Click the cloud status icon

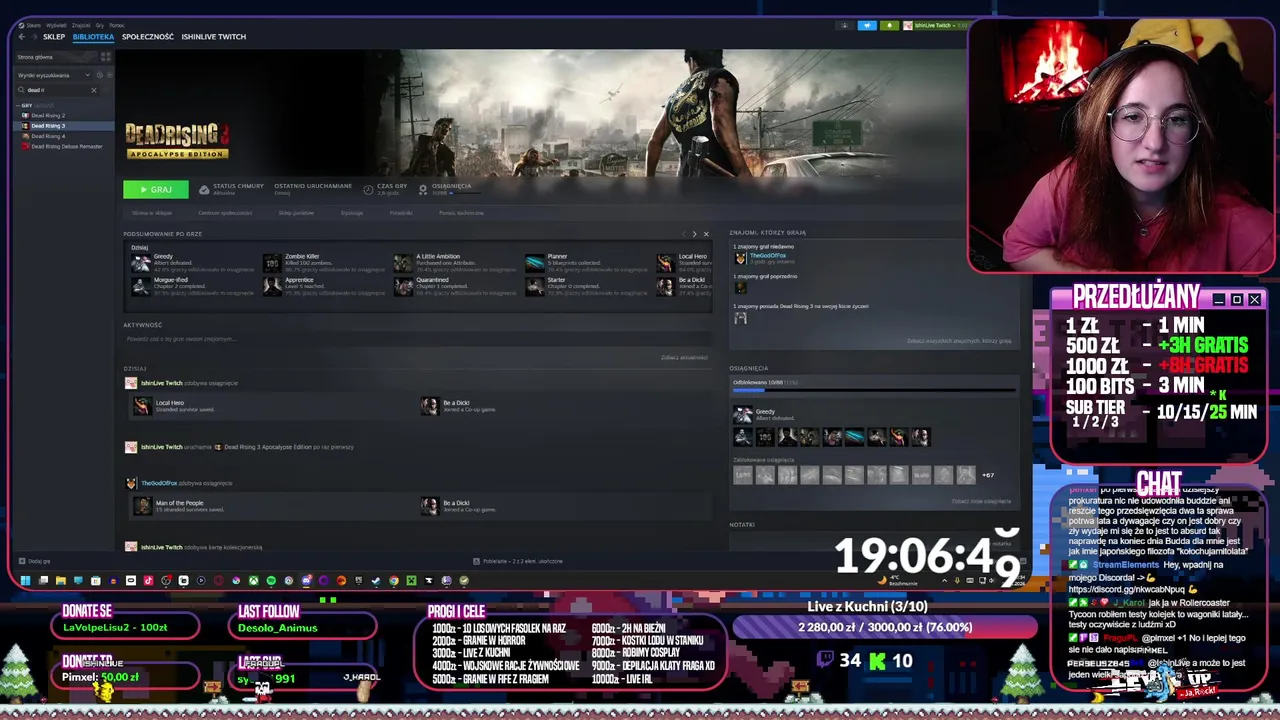point(204,189)
